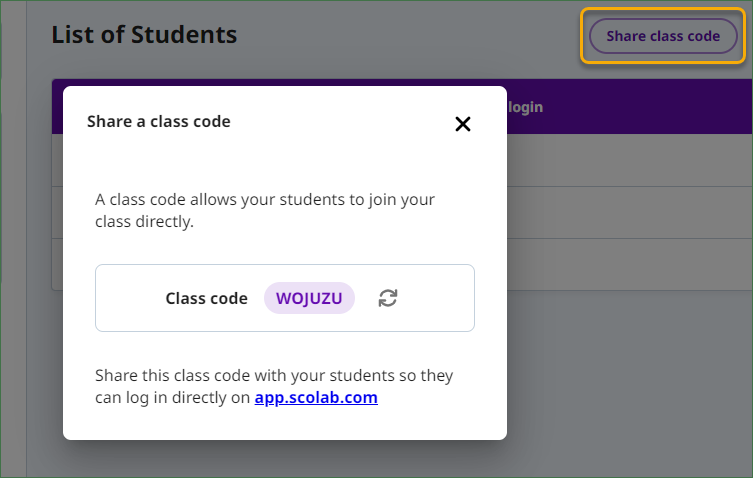
Task: Click the regenerate class code refresh icon
Action: (x=388, y=298)
